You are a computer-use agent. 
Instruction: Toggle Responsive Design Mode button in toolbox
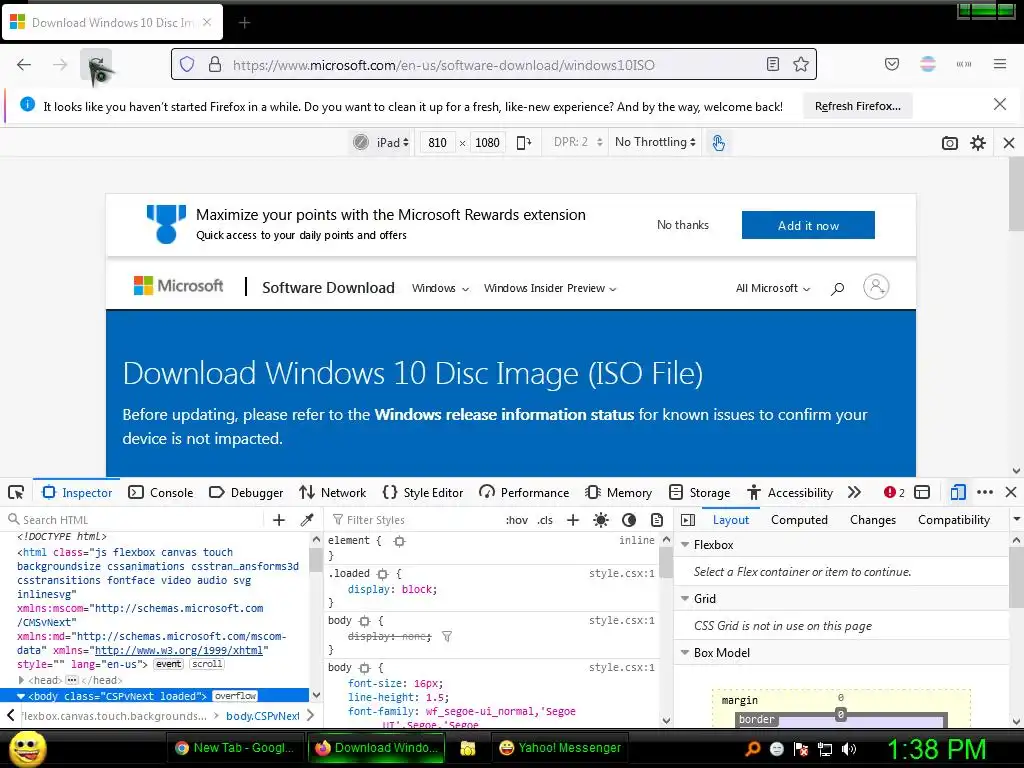pyautogui.click(x=958, y=492)
